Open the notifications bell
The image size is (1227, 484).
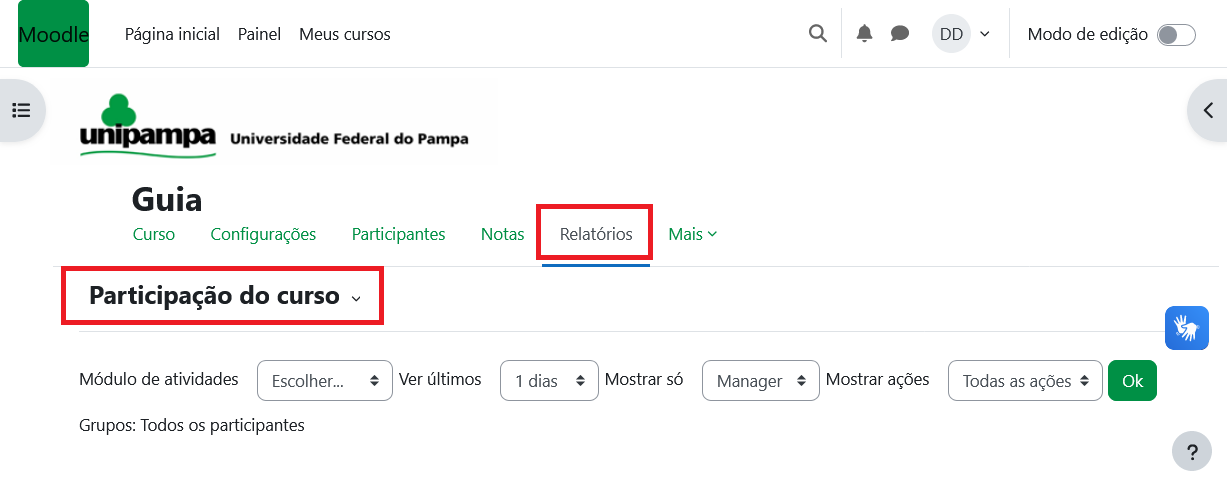865,34
